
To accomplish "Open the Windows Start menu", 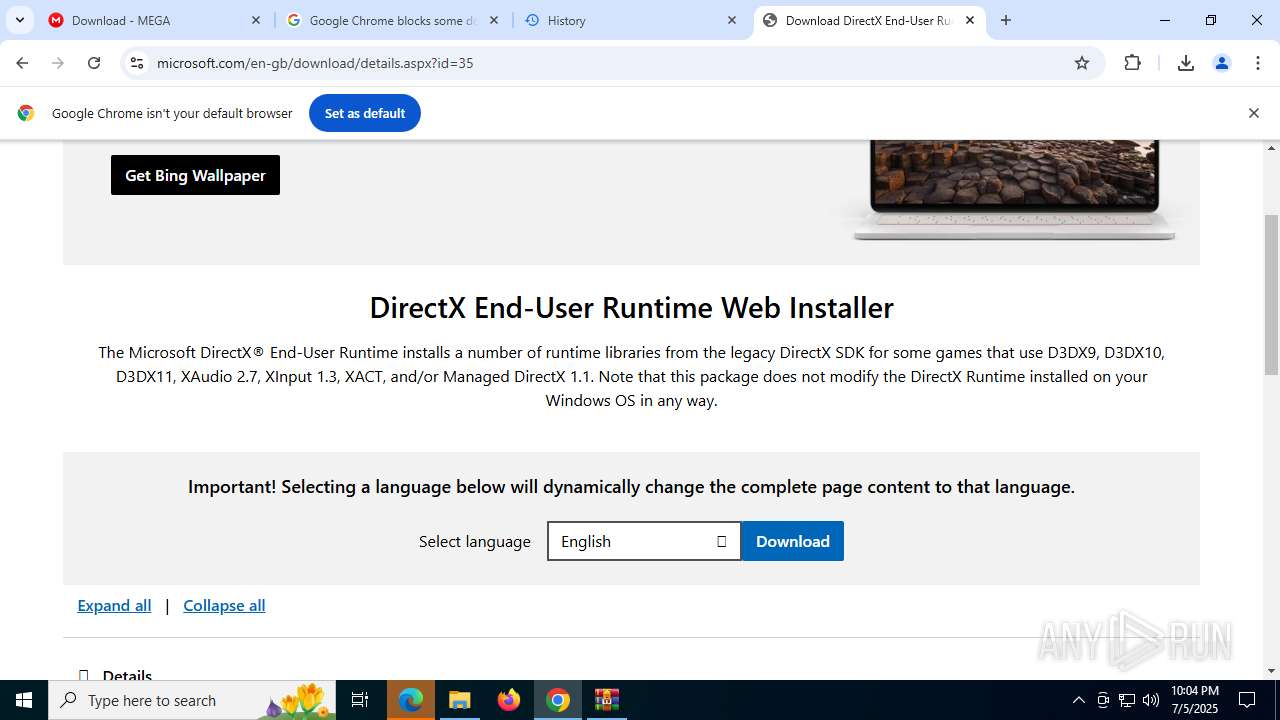I will (x=24, y=700).
